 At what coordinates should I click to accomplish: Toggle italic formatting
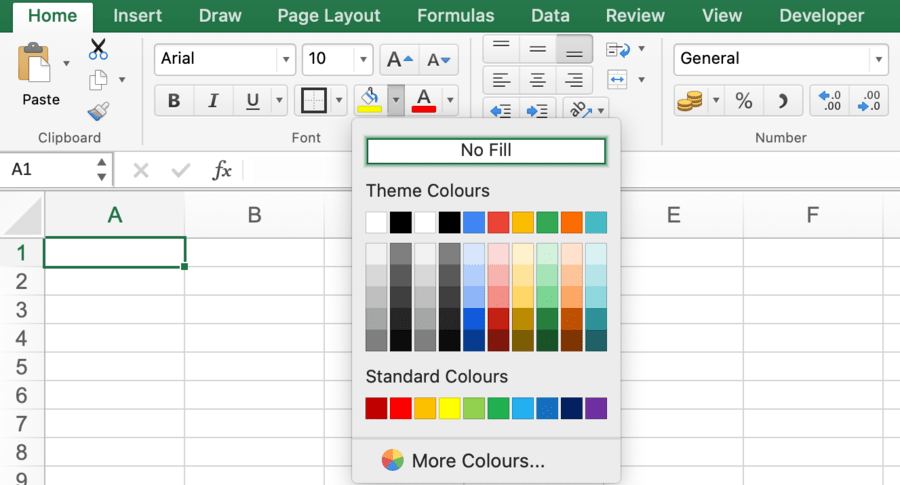[x=213, y=100]
